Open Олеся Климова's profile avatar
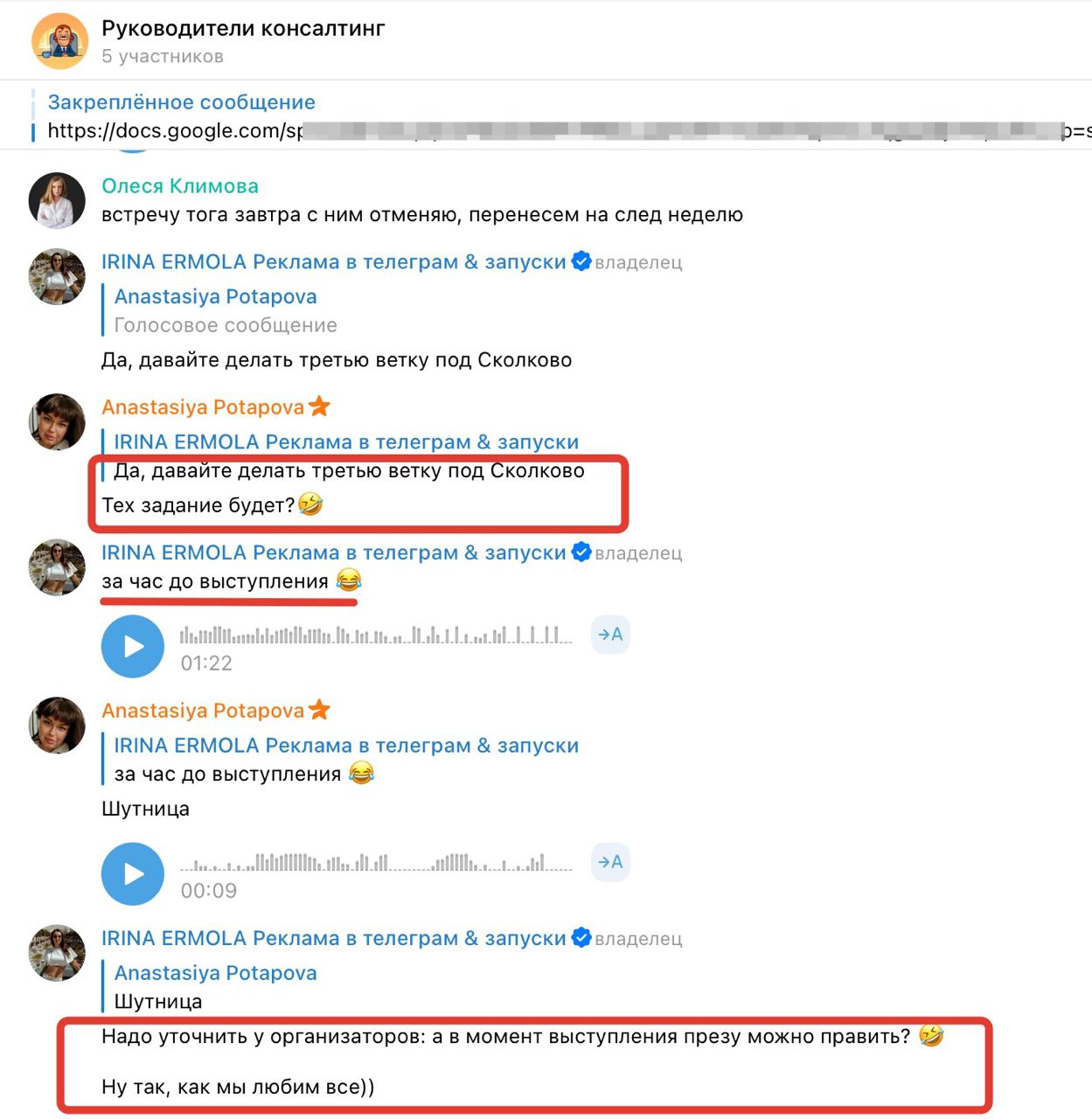 (x=57, y=200)
